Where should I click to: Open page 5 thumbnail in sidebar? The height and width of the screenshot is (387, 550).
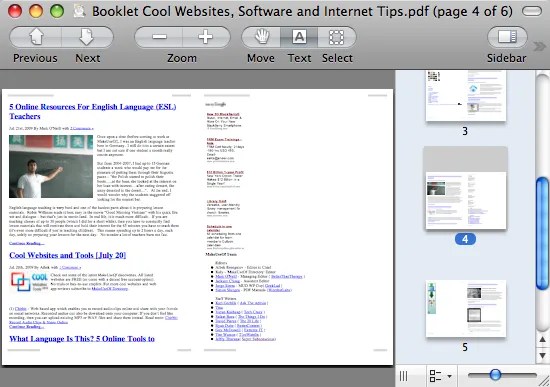[x=466, y=309]
